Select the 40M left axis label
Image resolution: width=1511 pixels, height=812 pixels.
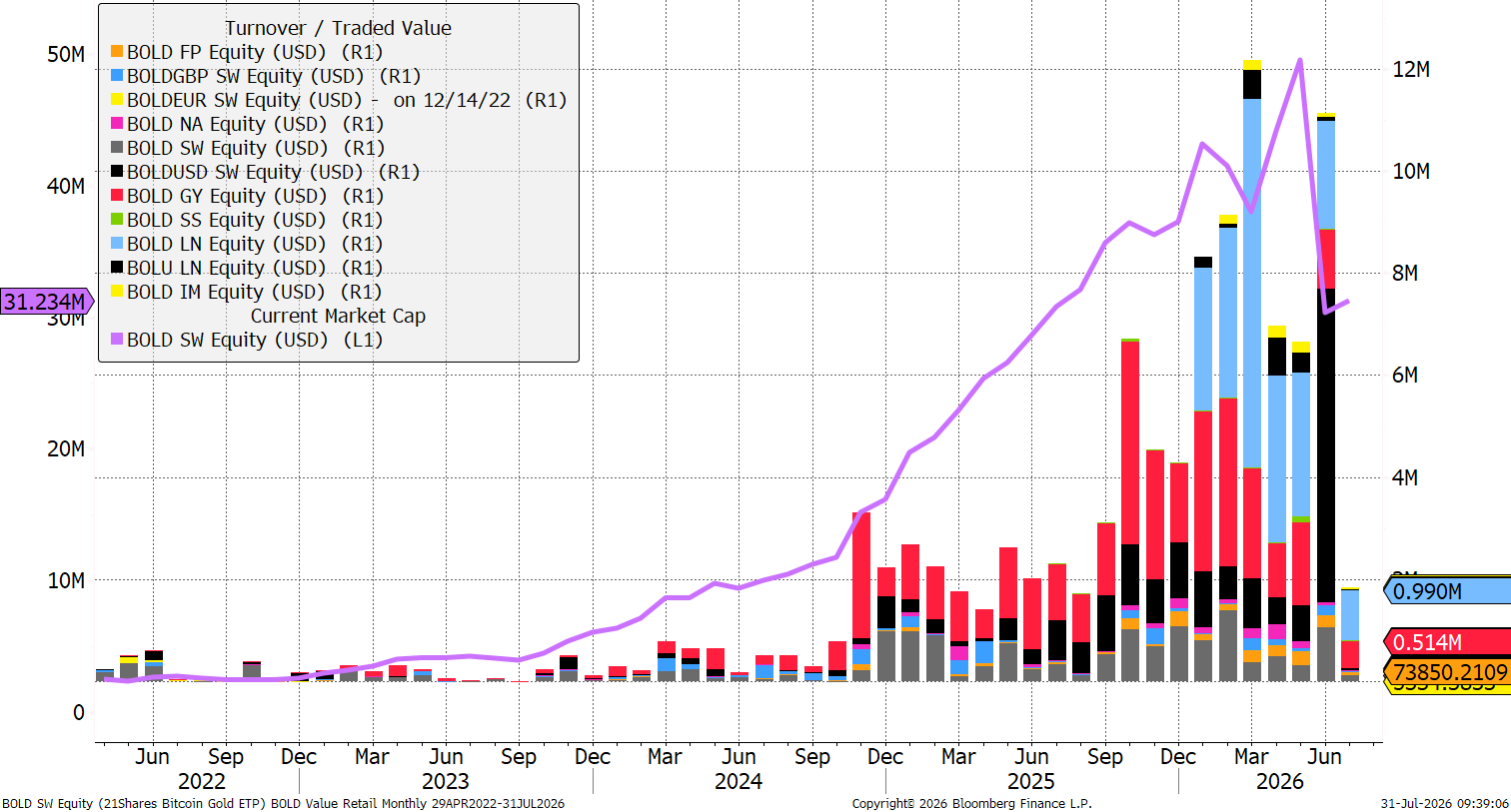tap(66, 186)
